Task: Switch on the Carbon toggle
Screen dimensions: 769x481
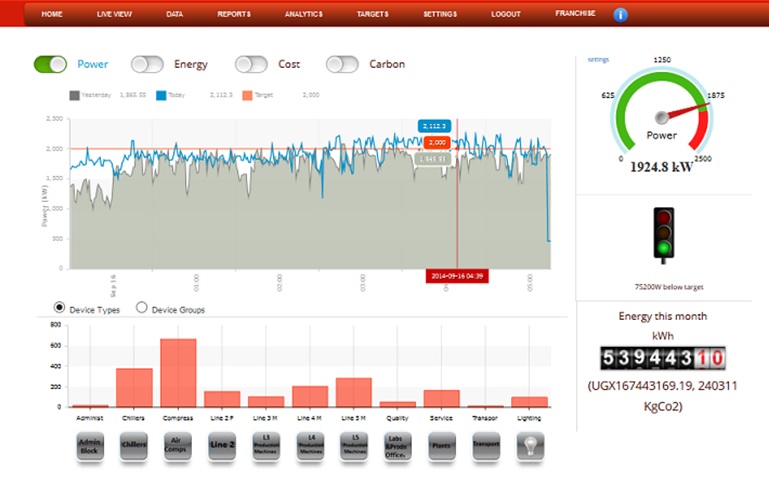Action: coord(342,64)
